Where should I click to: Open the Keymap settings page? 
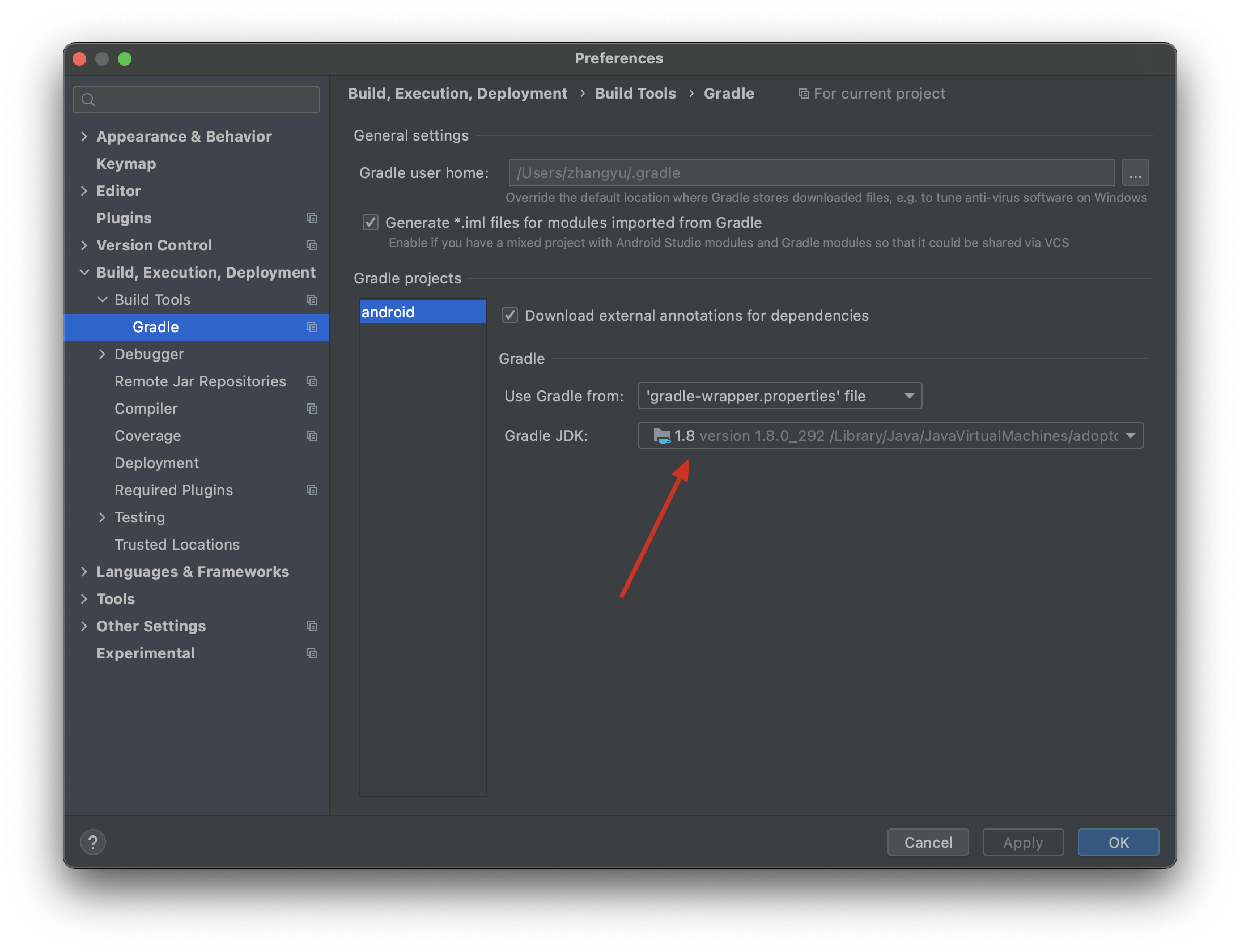(x=126, y=164)
